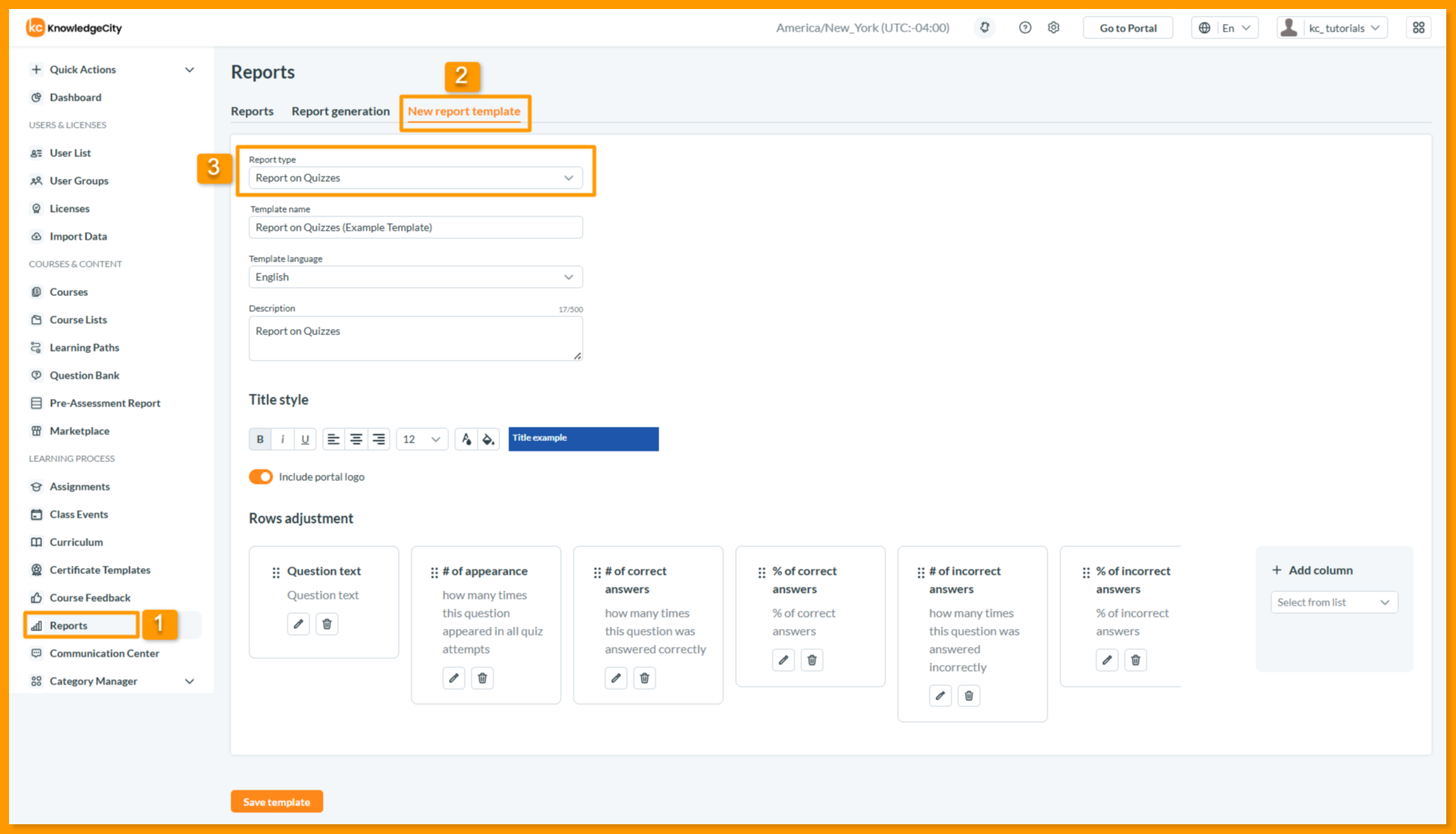Align title text to center
The width and height of the screenshot is (1456, 834).
click(356, 440)
